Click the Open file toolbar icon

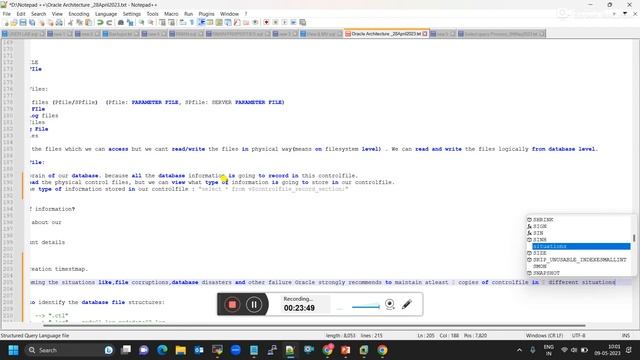(x=14, y=22)
